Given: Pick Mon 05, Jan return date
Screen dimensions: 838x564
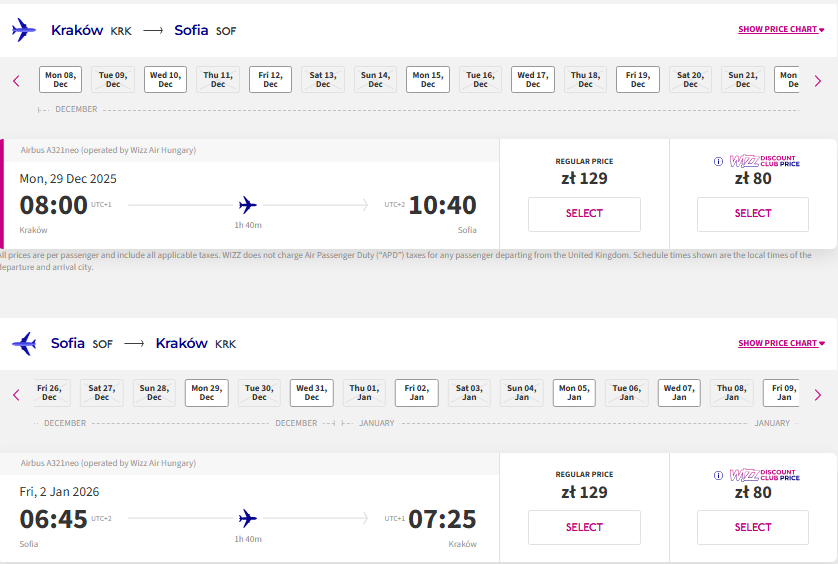Looking at the screenshot, I should pos(574,393).
